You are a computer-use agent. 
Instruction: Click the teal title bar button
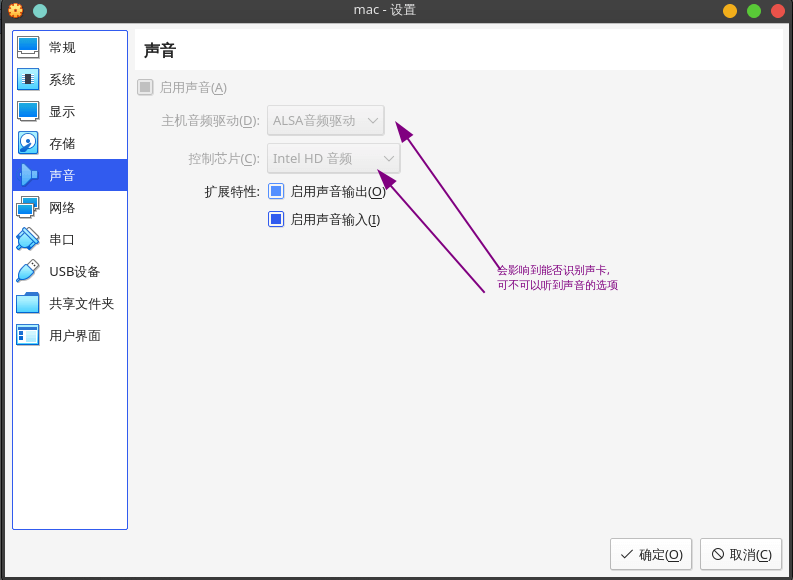pyautogui.click(x=40, y=11)
